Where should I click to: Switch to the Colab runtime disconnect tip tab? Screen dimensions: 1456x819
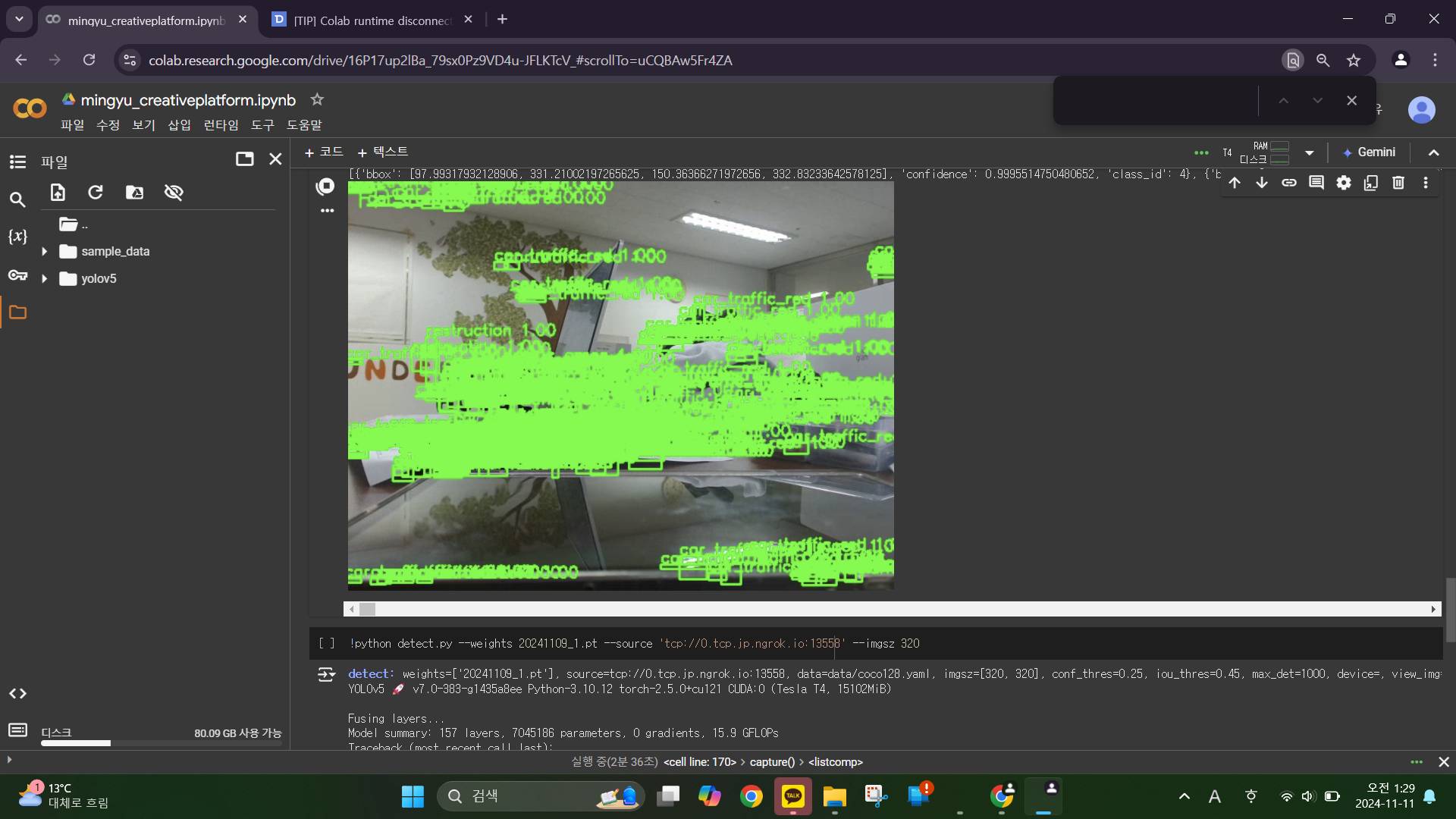coord(372,20)
